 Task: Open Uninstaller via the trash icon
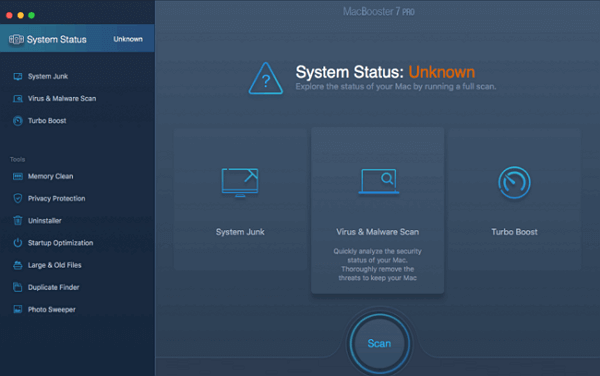coord(18,221)
